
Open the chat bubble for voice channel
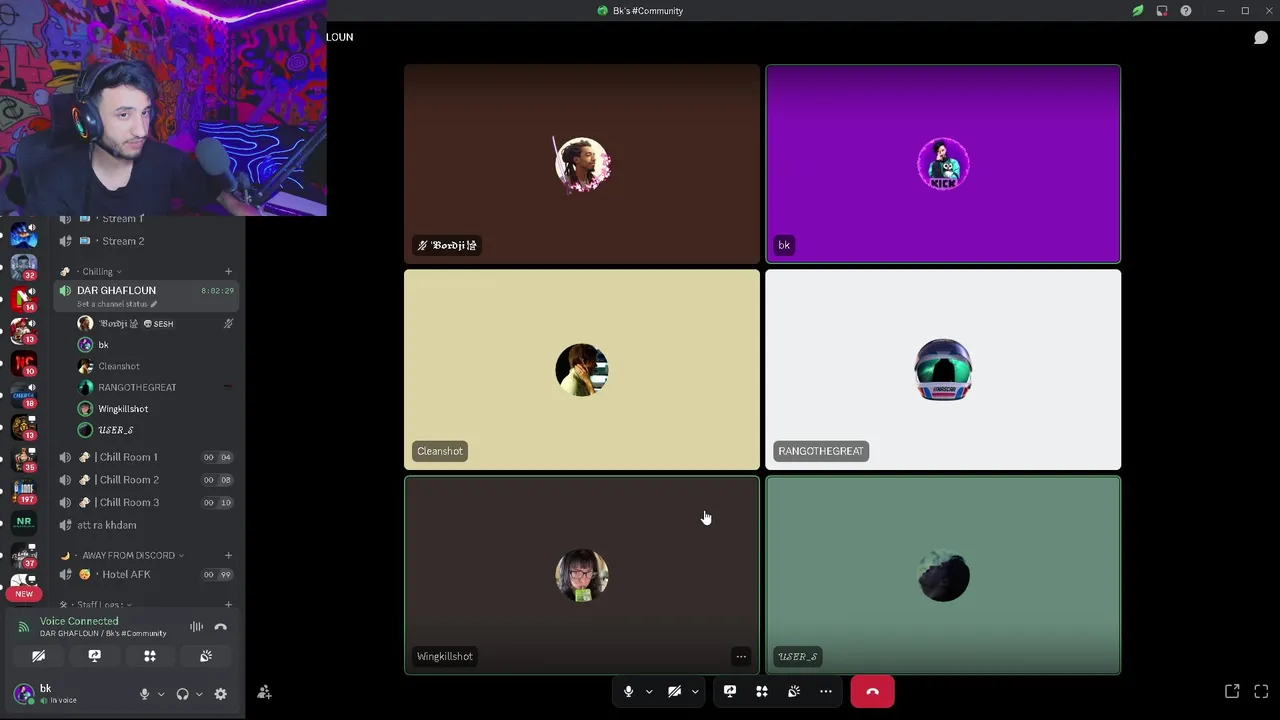pos(1261,37)
